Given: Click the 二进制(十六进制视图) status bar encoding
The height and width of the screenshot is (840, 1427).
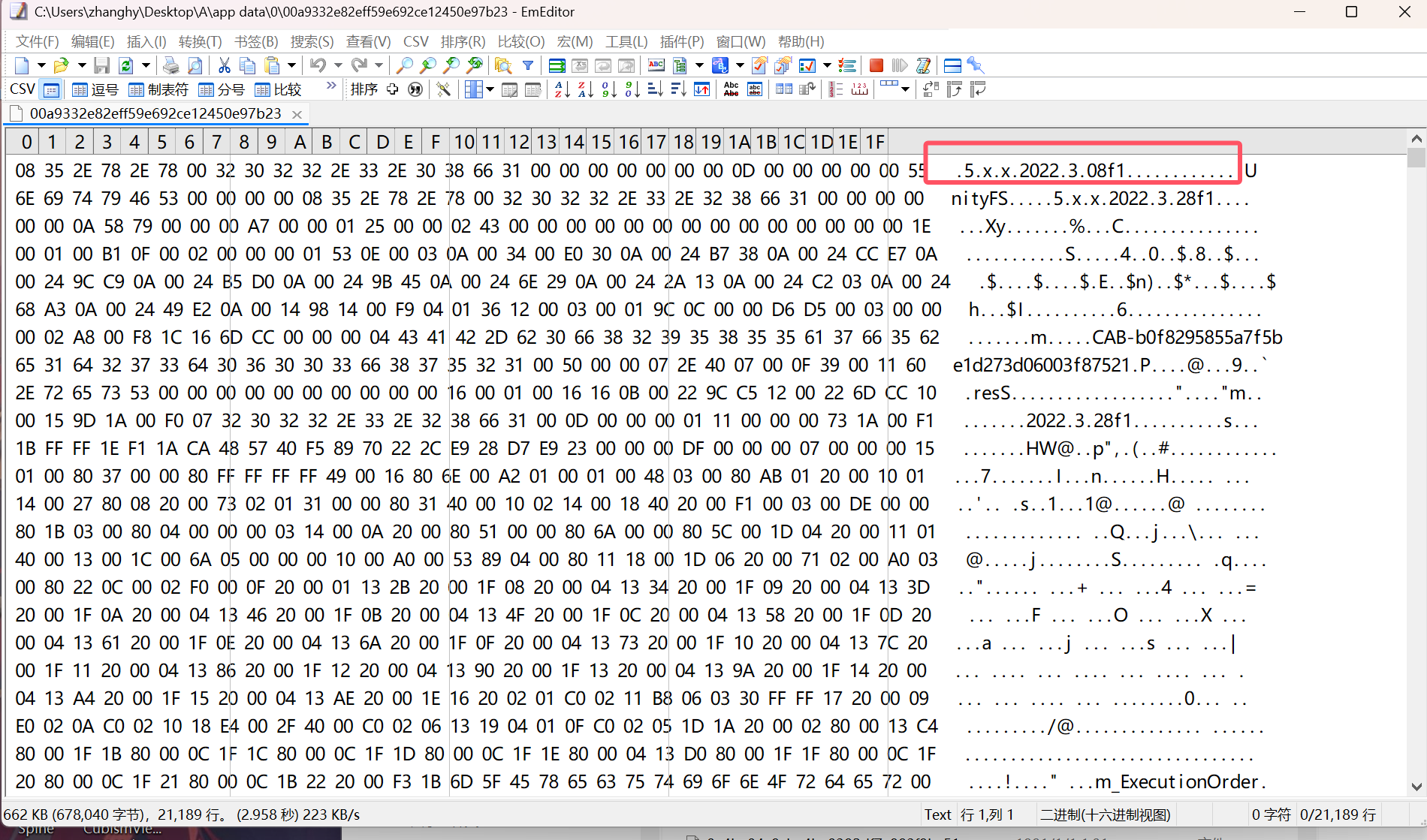Looking at the screenshot, I should (x=1105, y=814).
